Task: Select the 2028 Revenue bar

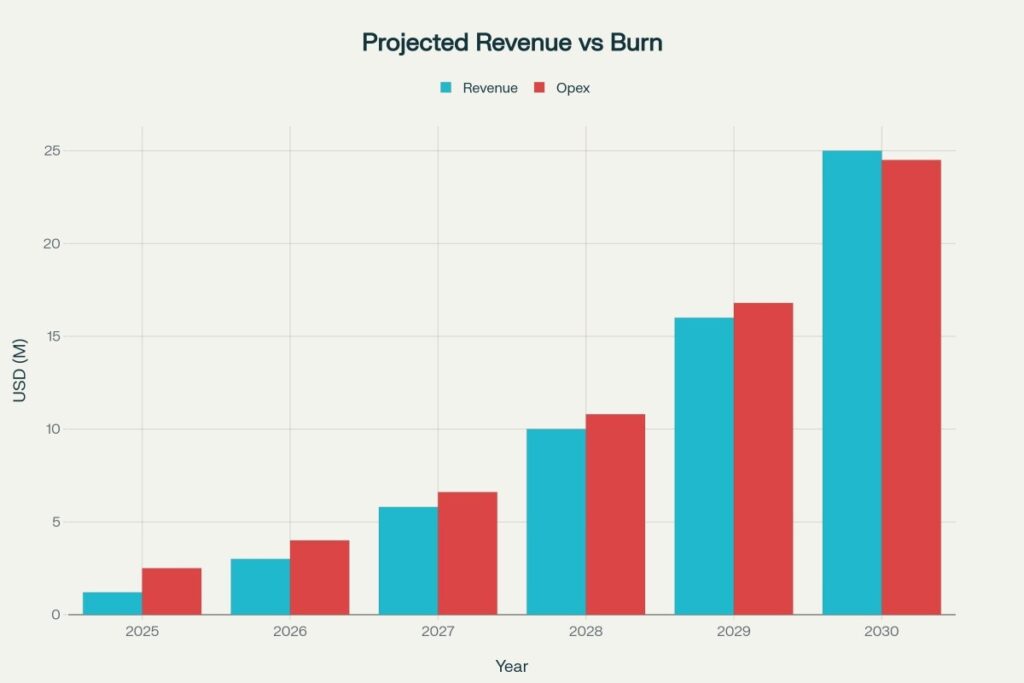Action: coord(557,520)
